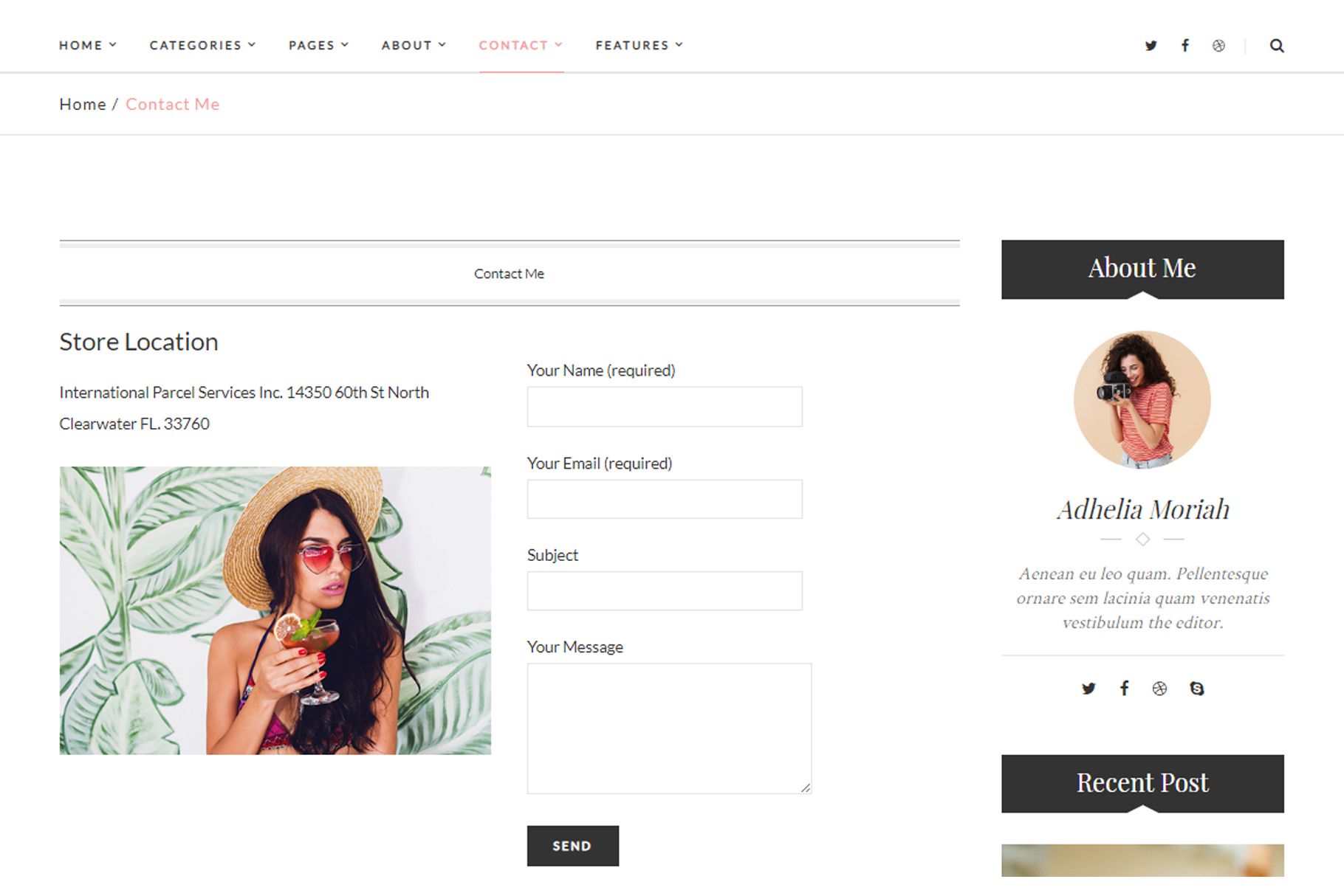
Task: Click inside the Your Message textarea
Action: tap(669, 728)
